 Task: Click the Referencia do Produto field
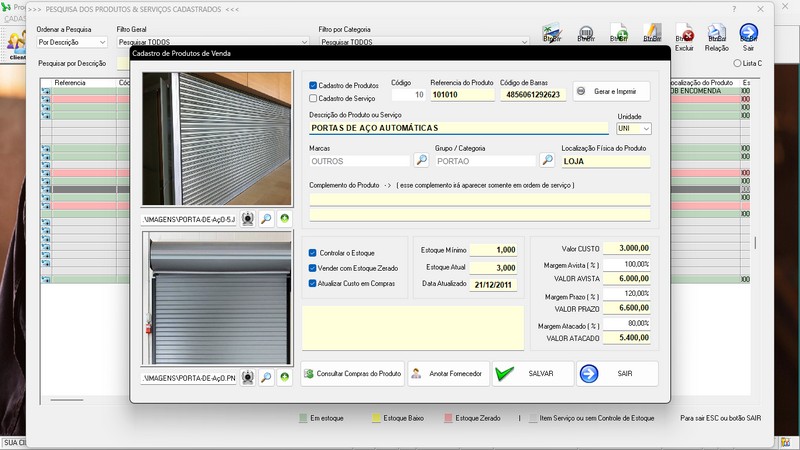coord(462,94)
